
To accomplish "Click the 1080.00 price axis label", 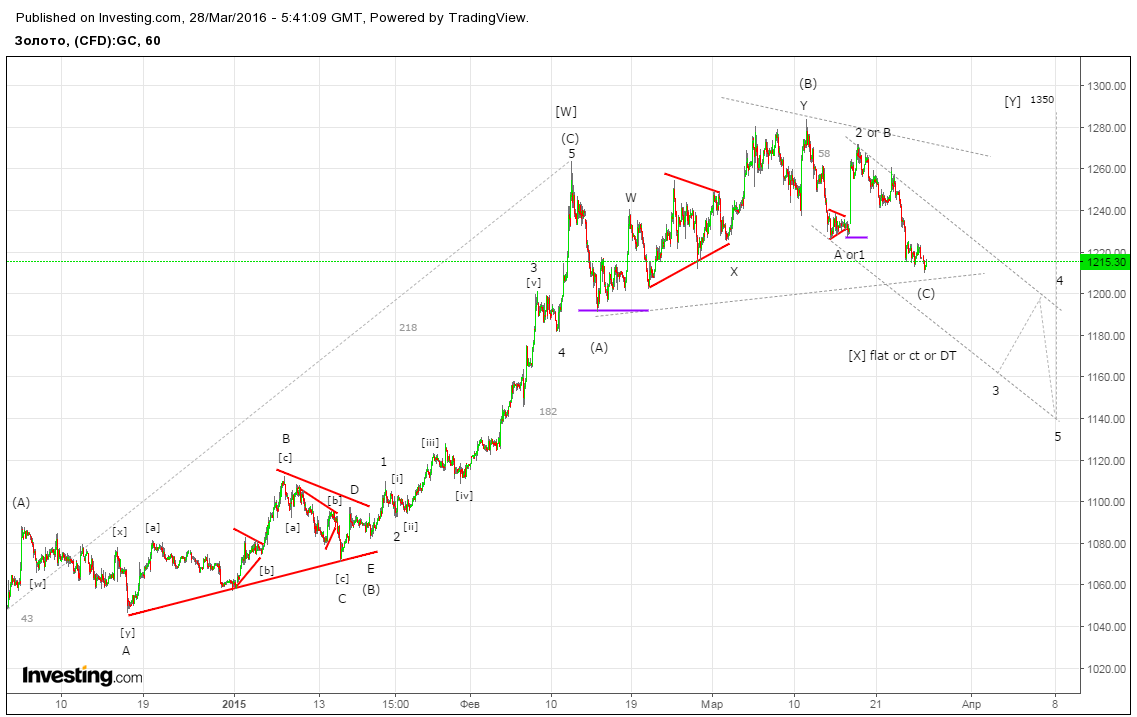I will click(1106, 544).
